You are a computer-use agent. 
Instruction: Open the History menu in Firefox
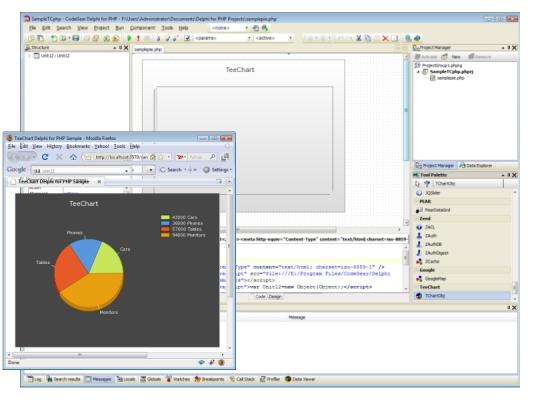pos(54,146)
